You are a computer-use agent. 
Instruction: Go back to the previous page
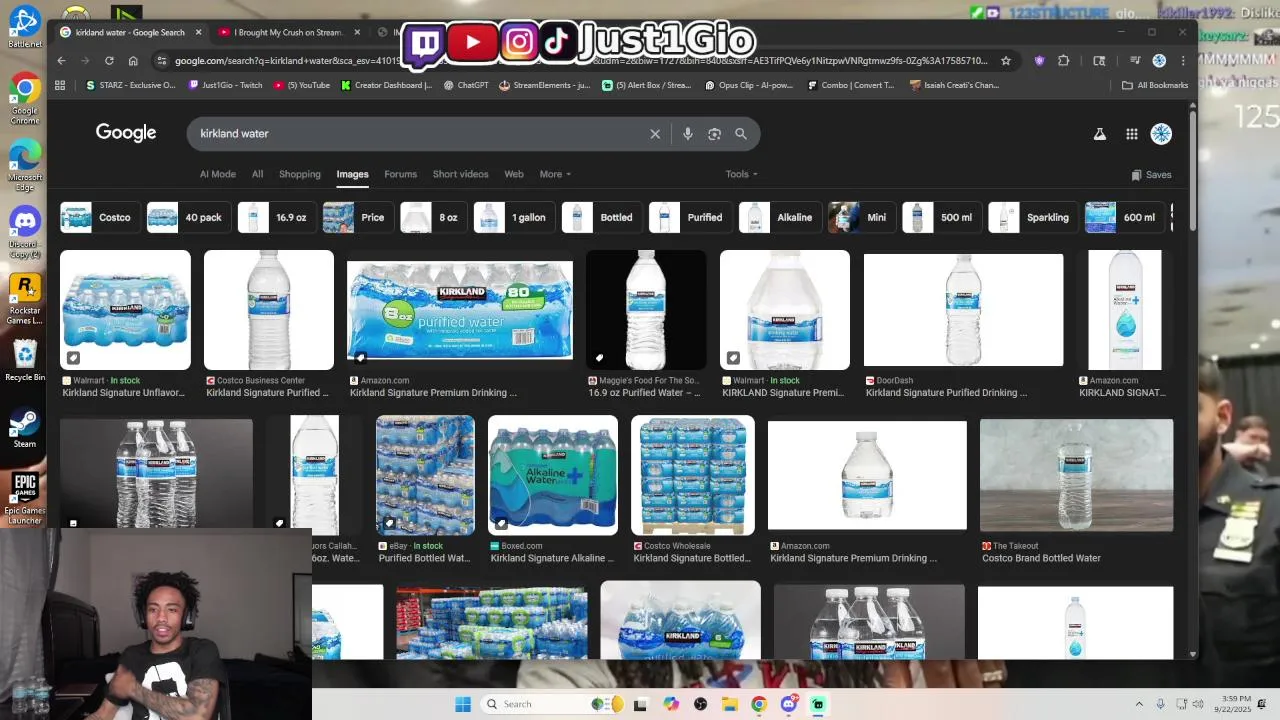(61, 60)
